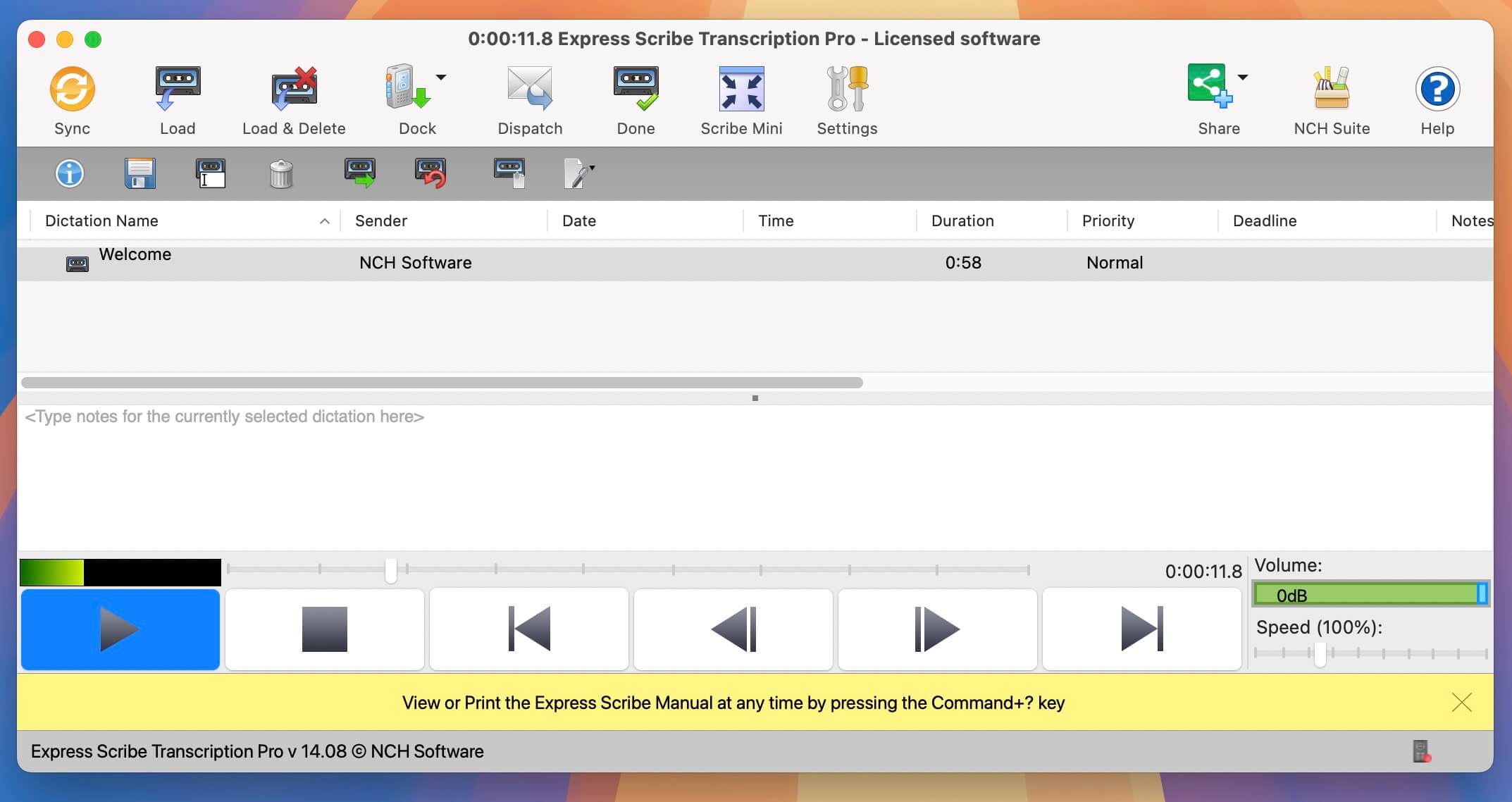Open NCH Suite
The width and height of the screenshot is (1512, 802).
(1330, 99)
